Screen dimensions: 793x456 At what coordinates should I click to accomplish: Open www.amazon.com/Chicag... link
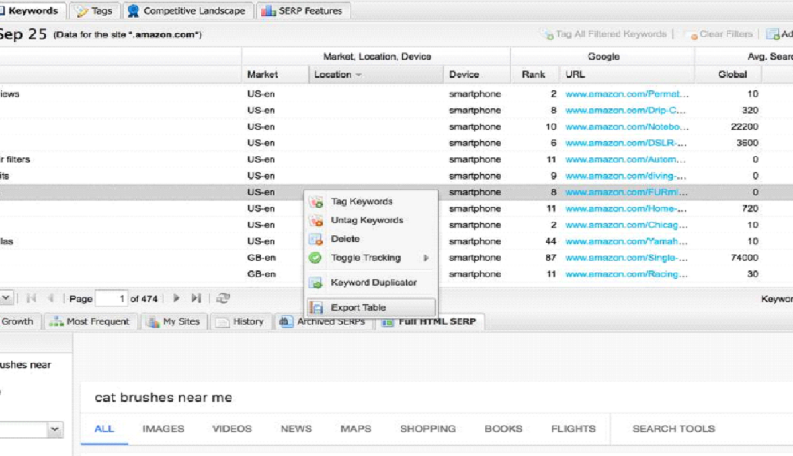(x=626, y=225)
